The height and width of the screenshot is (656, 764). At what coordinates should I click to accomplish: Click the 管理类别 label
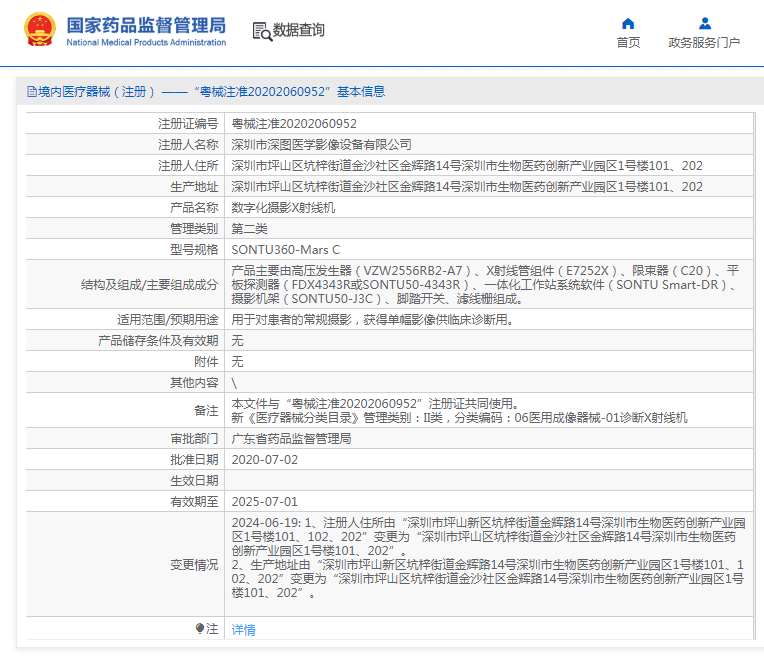click(x=194, y=229)
